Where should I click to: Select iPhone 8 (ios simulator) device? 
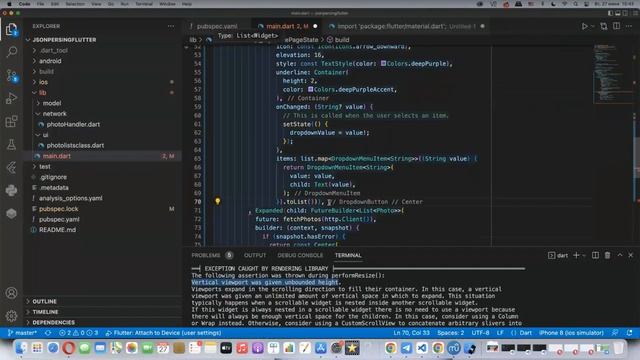(571, 333)
